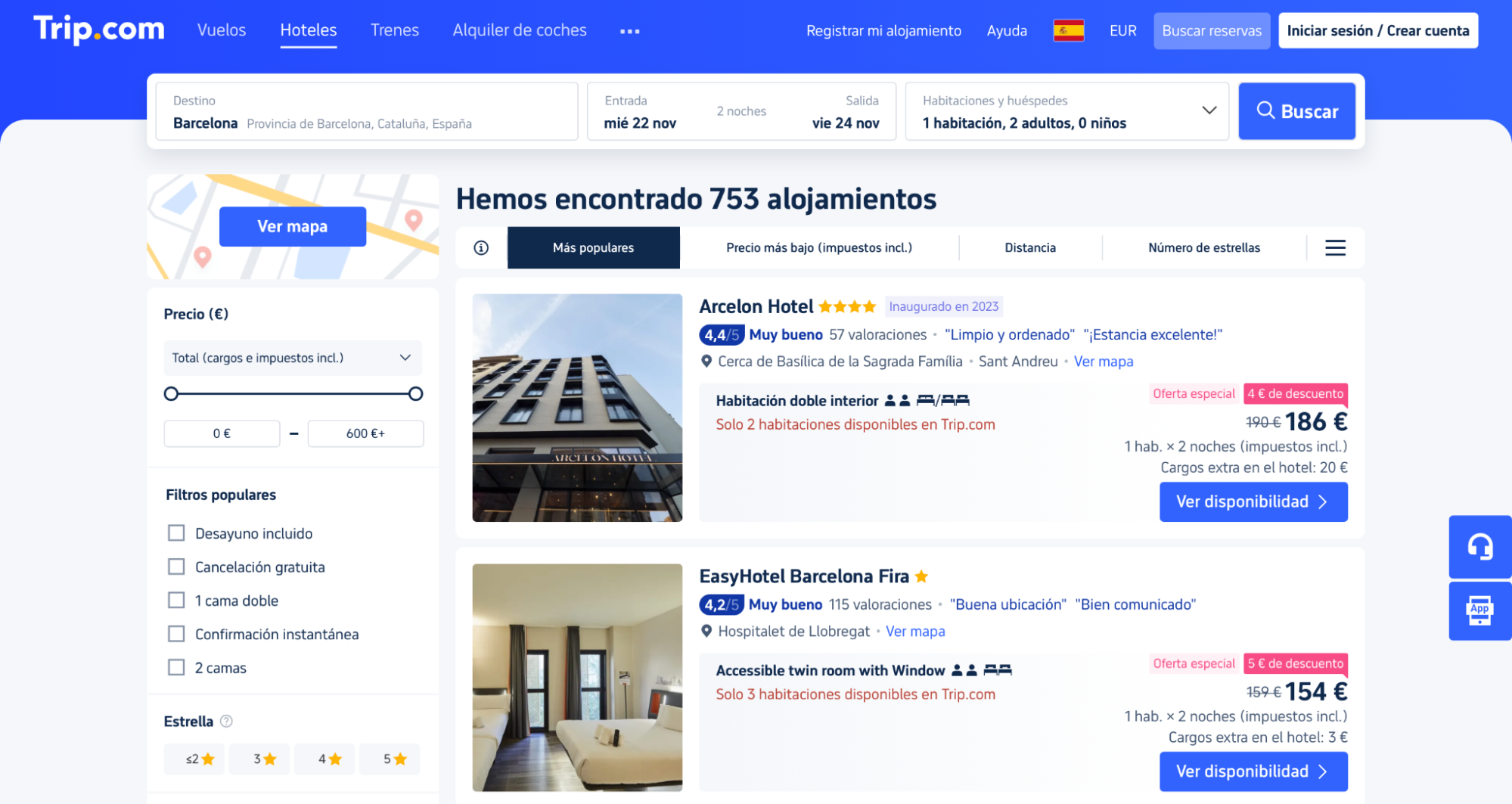Viewport: 1512px width, 804px height.
Task: Open Alquiler de coches
Action: point(520,30)
